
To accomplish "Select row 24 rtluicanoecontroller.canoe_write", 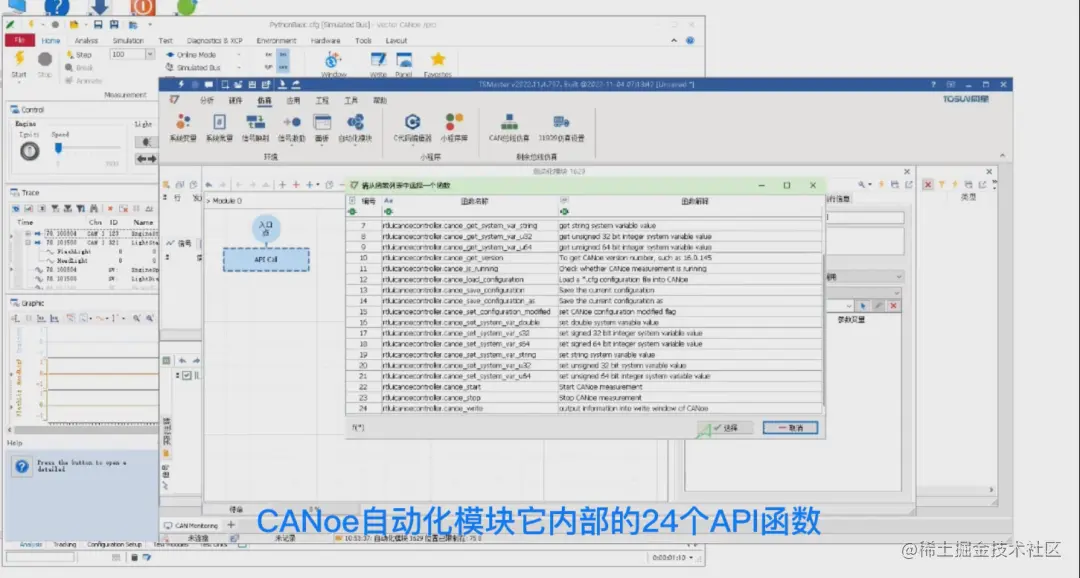I will coord(584,409).
